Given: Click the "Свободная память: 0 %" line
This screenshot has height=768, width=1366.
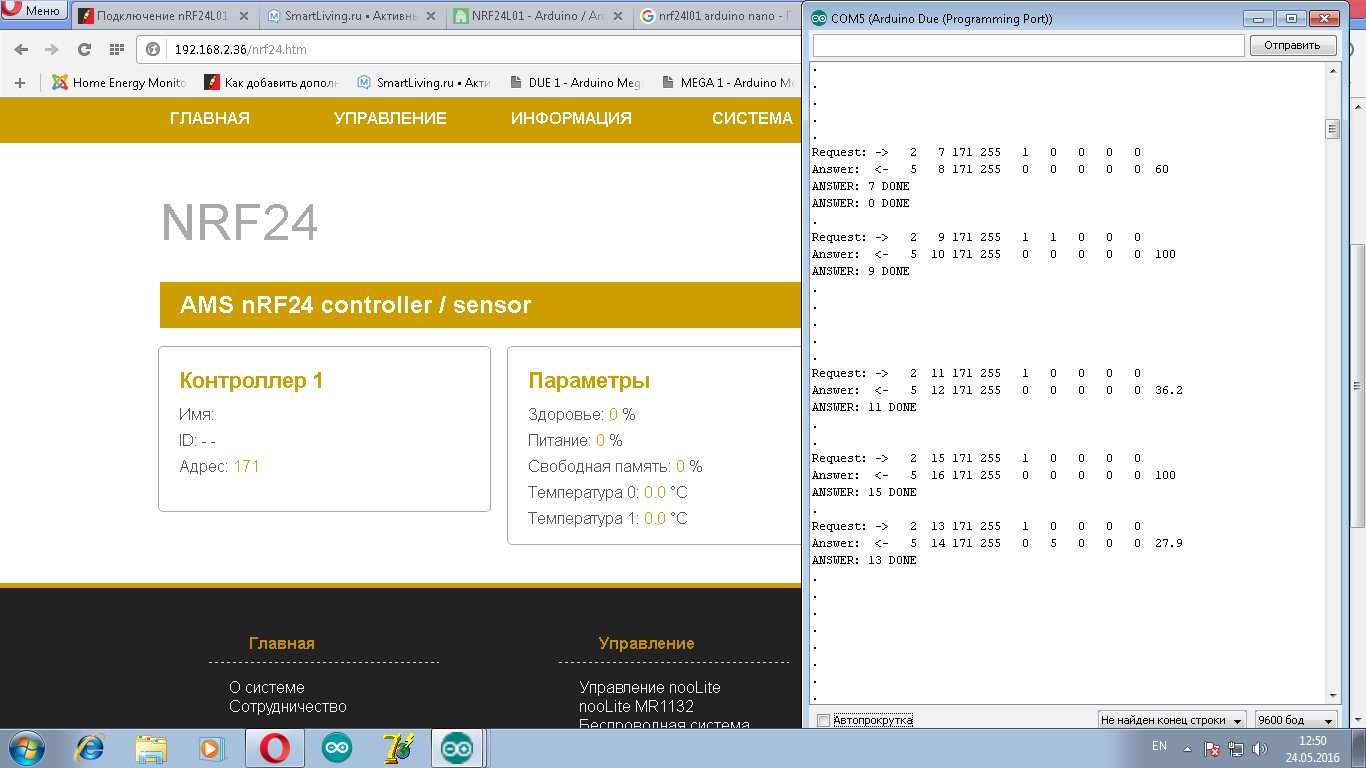Looking at the screenshot, I should [615, 466].
